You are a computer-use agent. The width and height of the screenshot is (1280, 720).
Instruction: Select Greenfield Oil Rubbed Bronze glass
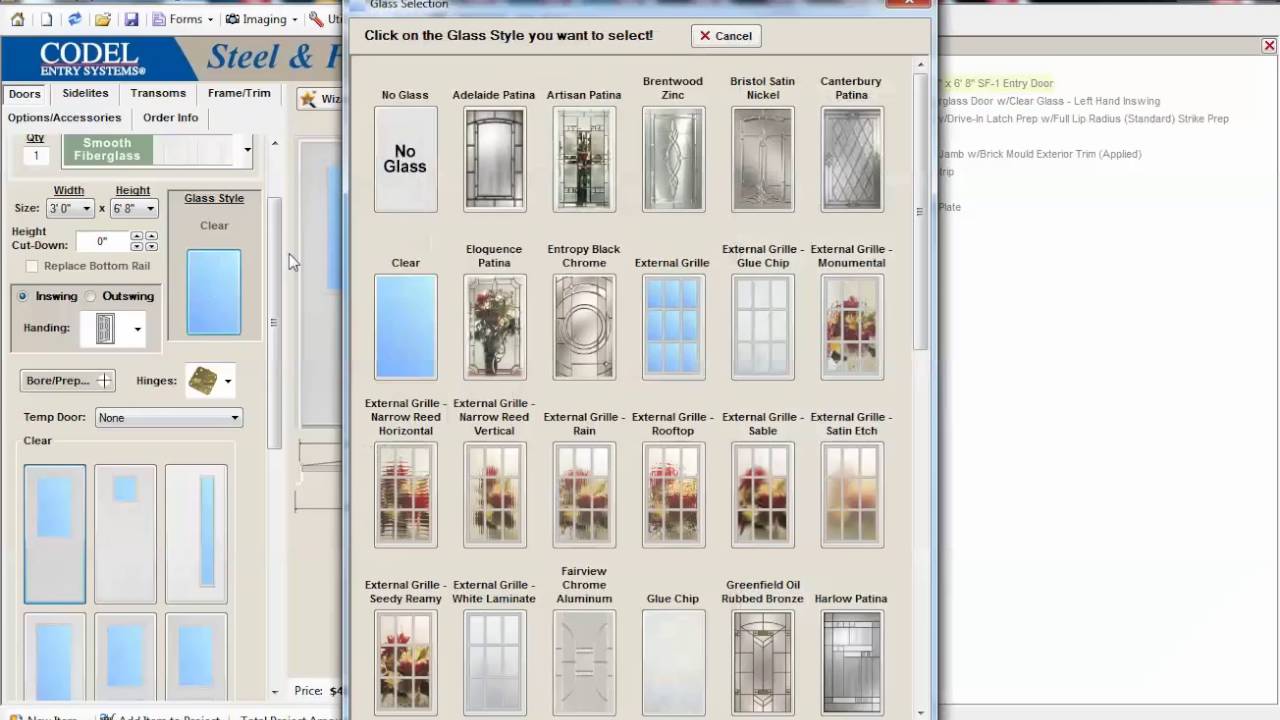pyautogui.click(x=762, y=663)
